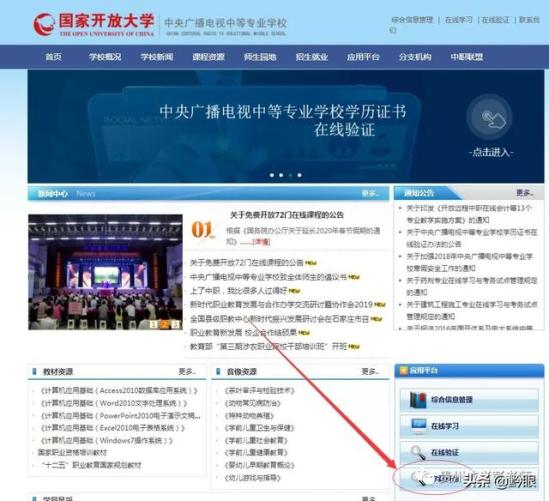The width and height of the screenshot is (549, 501).
Task: Open video 《宠物常见病防治》
Action: coord(252,403)
